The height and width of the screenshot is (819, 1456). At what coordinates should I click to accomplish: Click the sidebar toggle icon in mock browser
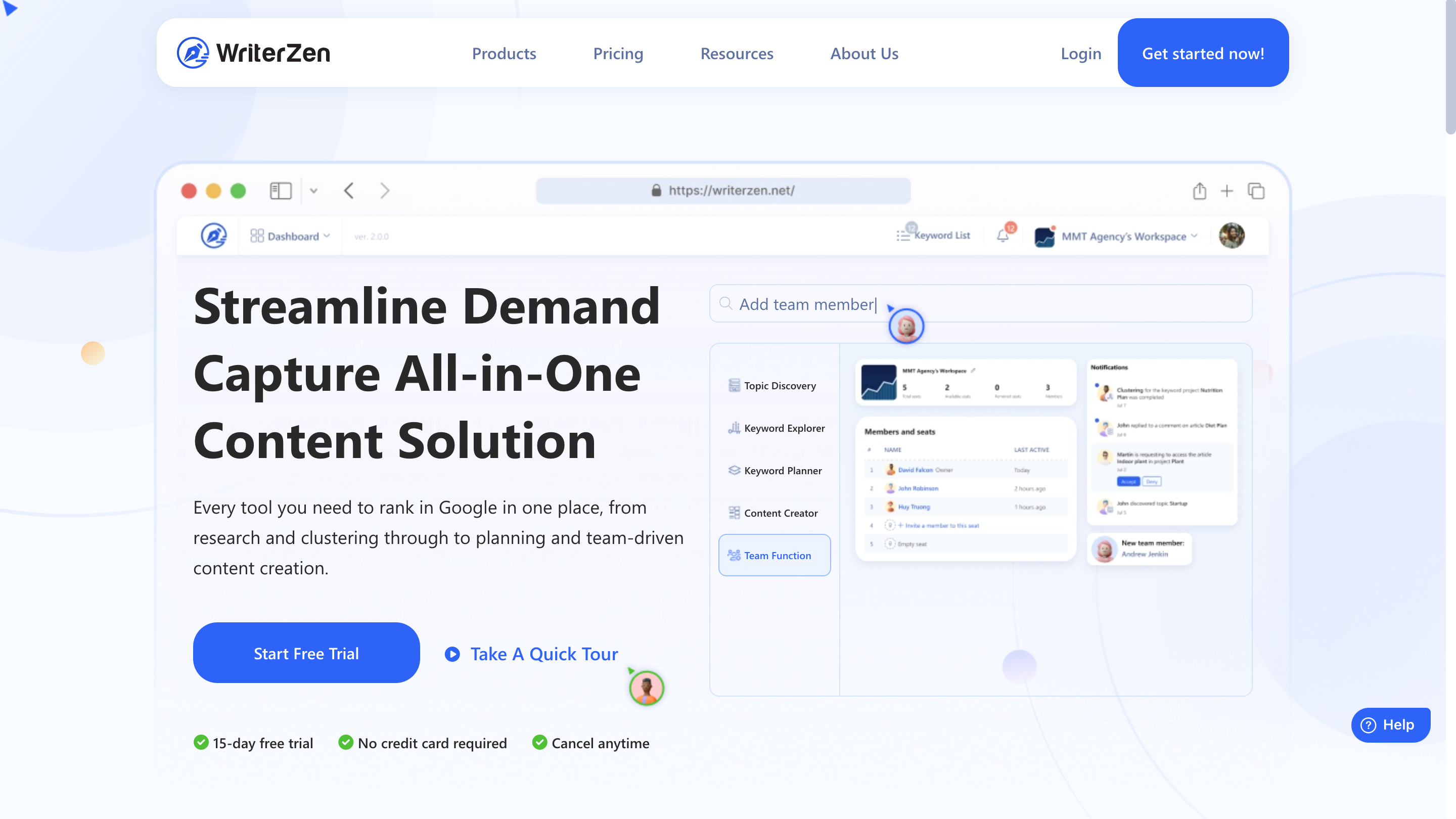pyautogui.click(x=281, y=191)
